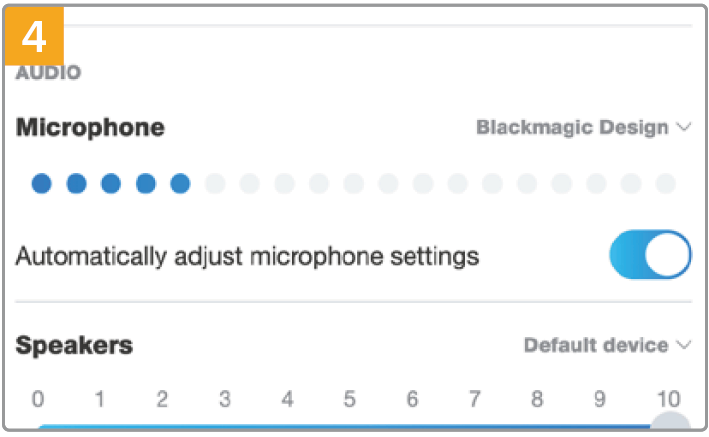709x437 pixels.
Task: Click the speaker volume slider handle
Action: tap(672, 424)
